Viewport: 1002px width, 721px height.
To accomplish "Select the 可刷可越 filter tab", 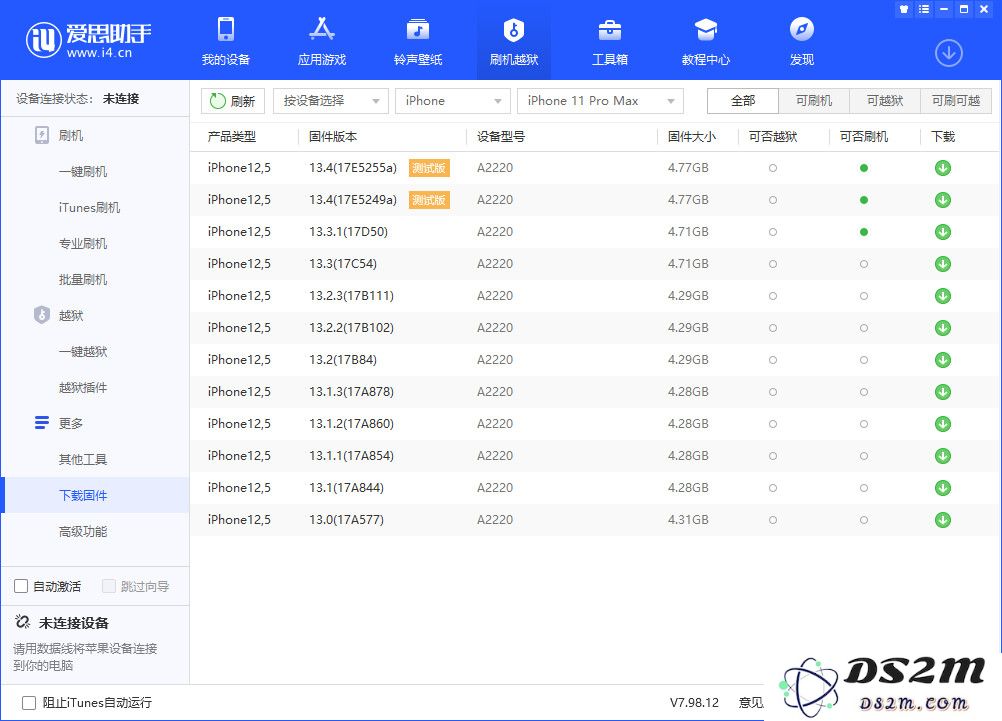I will [956, 101].
